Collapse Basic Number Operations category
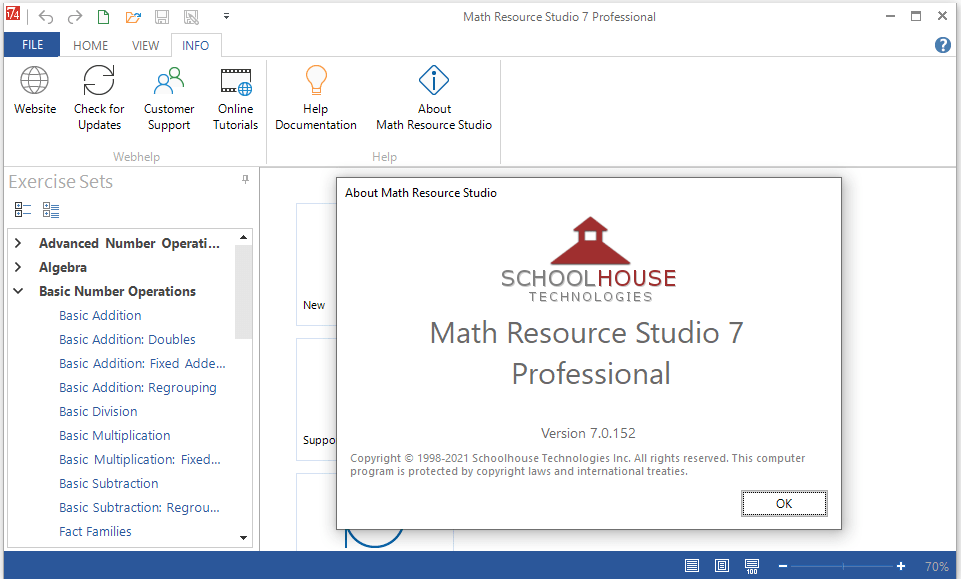 (18, 291)
